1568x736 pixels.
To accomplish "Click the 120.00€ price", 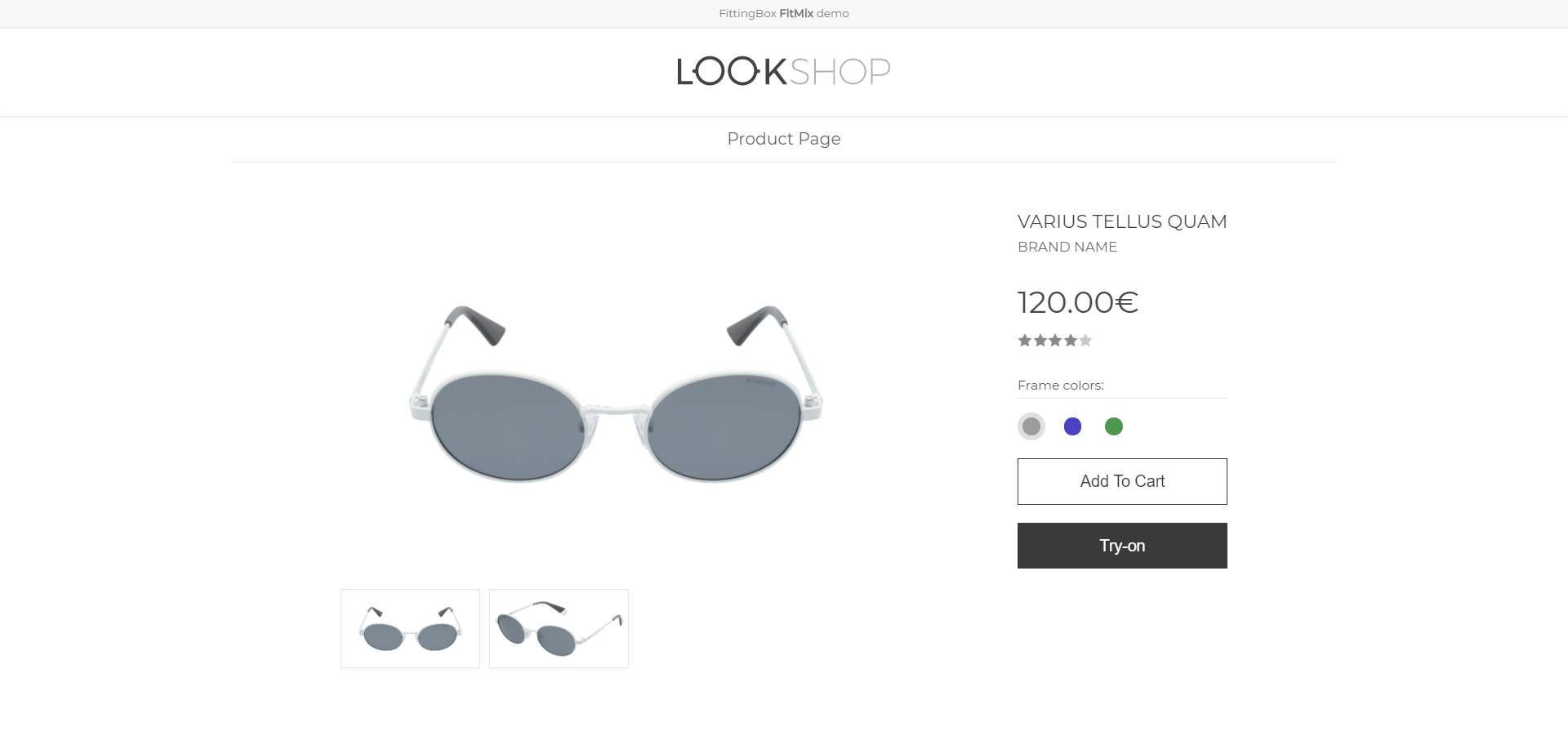I will point(1077,302).
